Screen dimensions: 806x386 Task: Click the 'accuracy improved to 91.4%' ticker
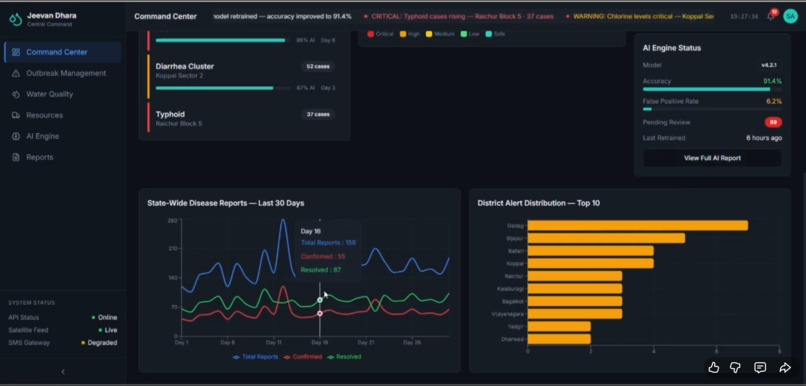coord(282,16)
